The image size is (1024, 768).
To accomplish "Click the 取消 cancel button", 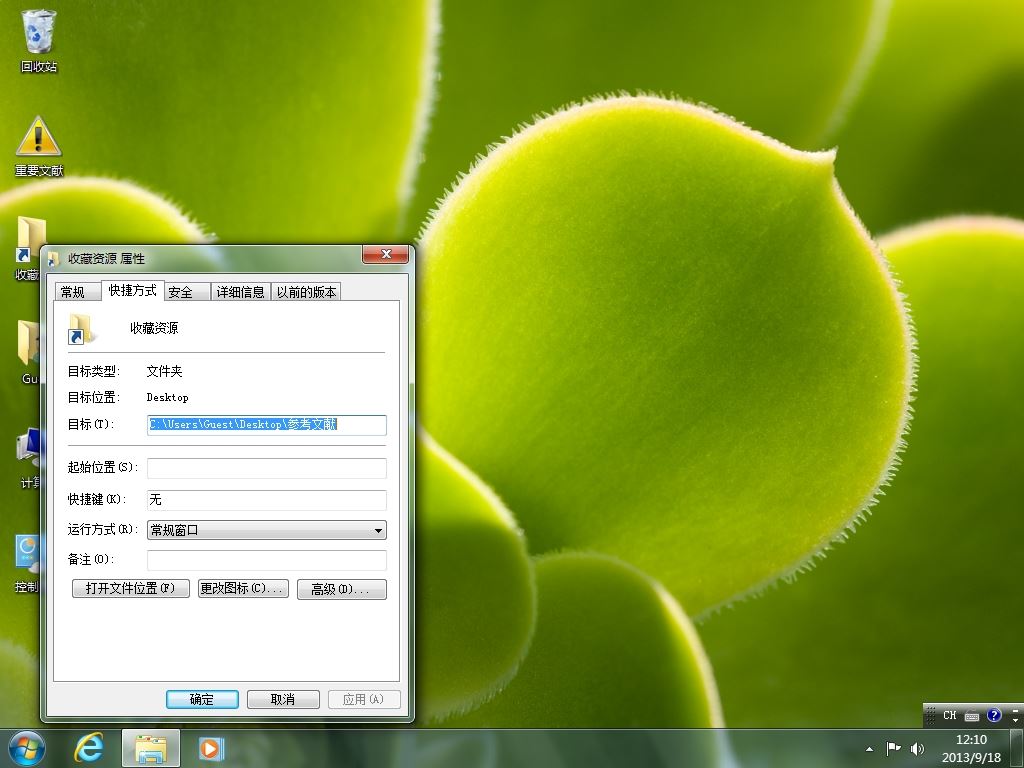I will 283,699.
